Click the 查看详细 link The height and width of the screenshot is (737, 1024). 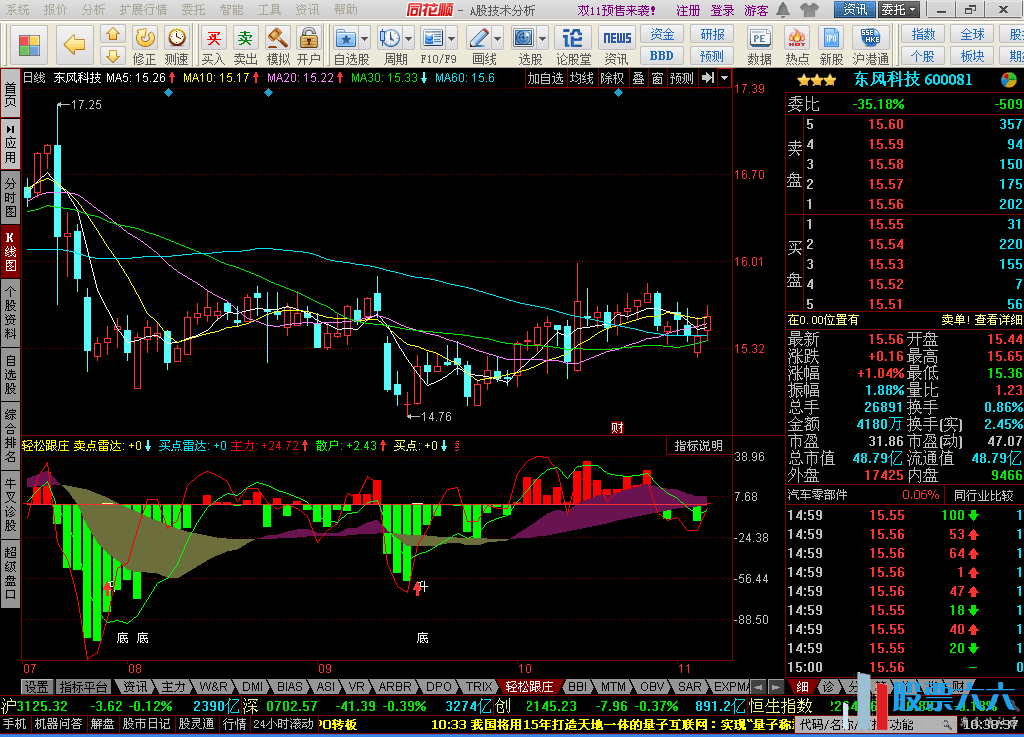click(x=999, y=320)
